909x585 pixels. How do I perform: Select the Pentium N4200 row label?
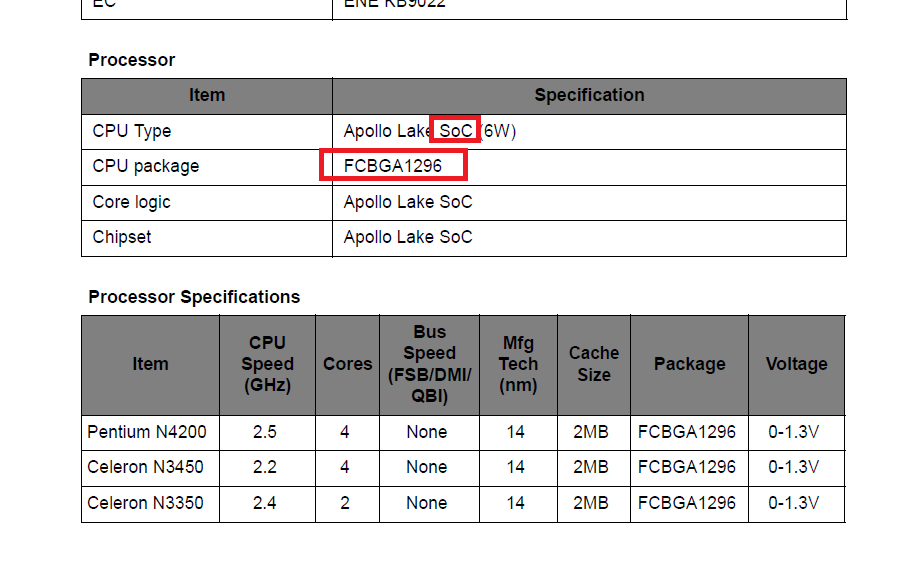pyautogui.click(x=147, y=432)
